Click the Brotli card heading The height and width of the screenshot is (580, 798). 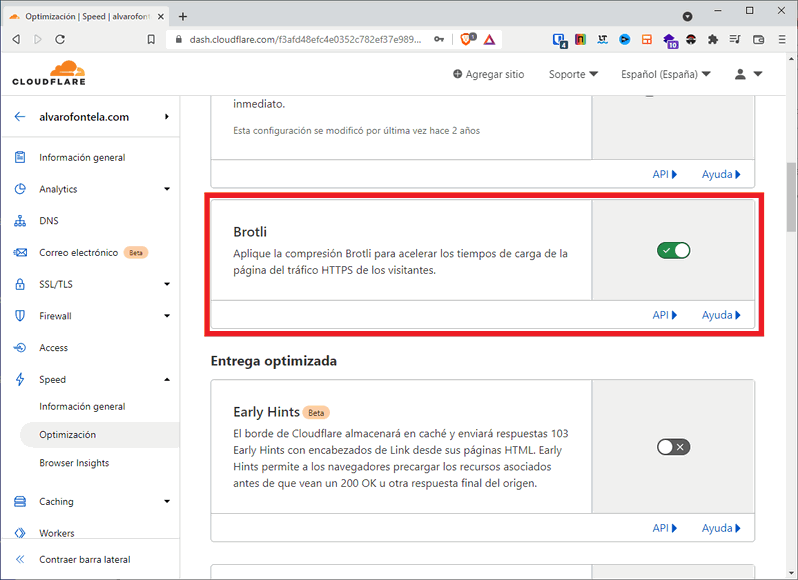250,231
